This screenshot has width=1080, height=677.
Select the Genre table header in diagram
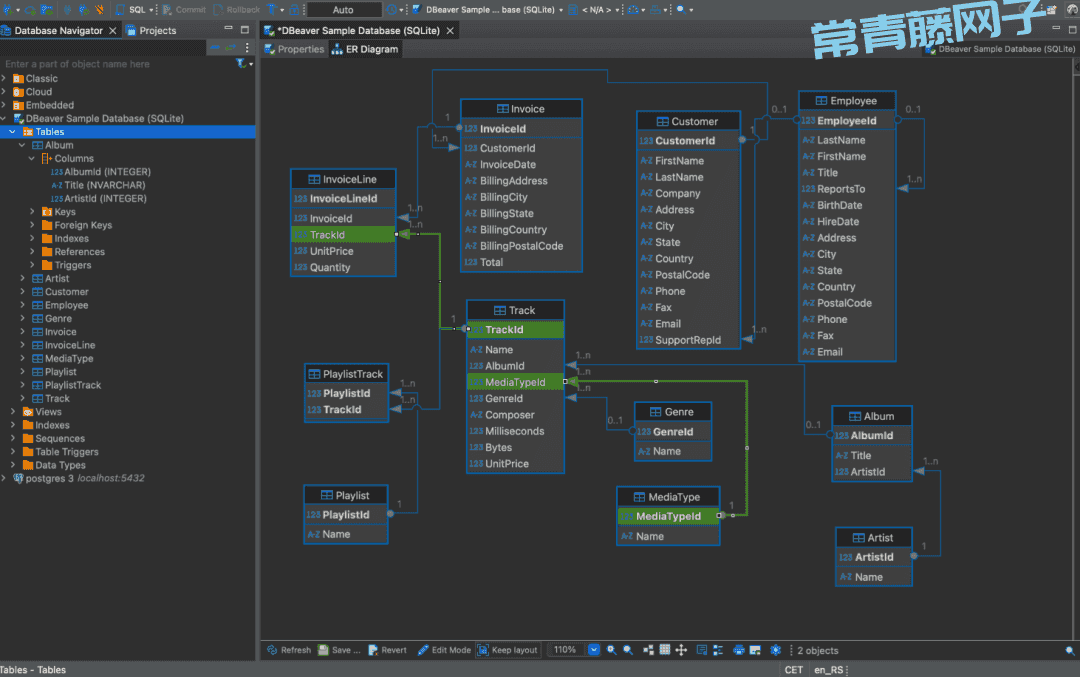[672, 412]
